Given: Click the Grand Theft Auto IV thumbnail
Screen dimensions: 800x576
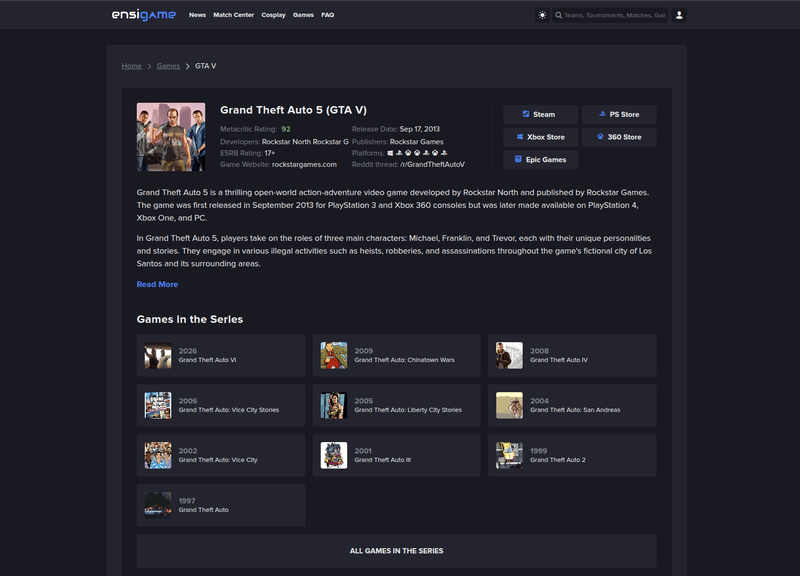Looking at the screenshot, I should coord(509,355).
